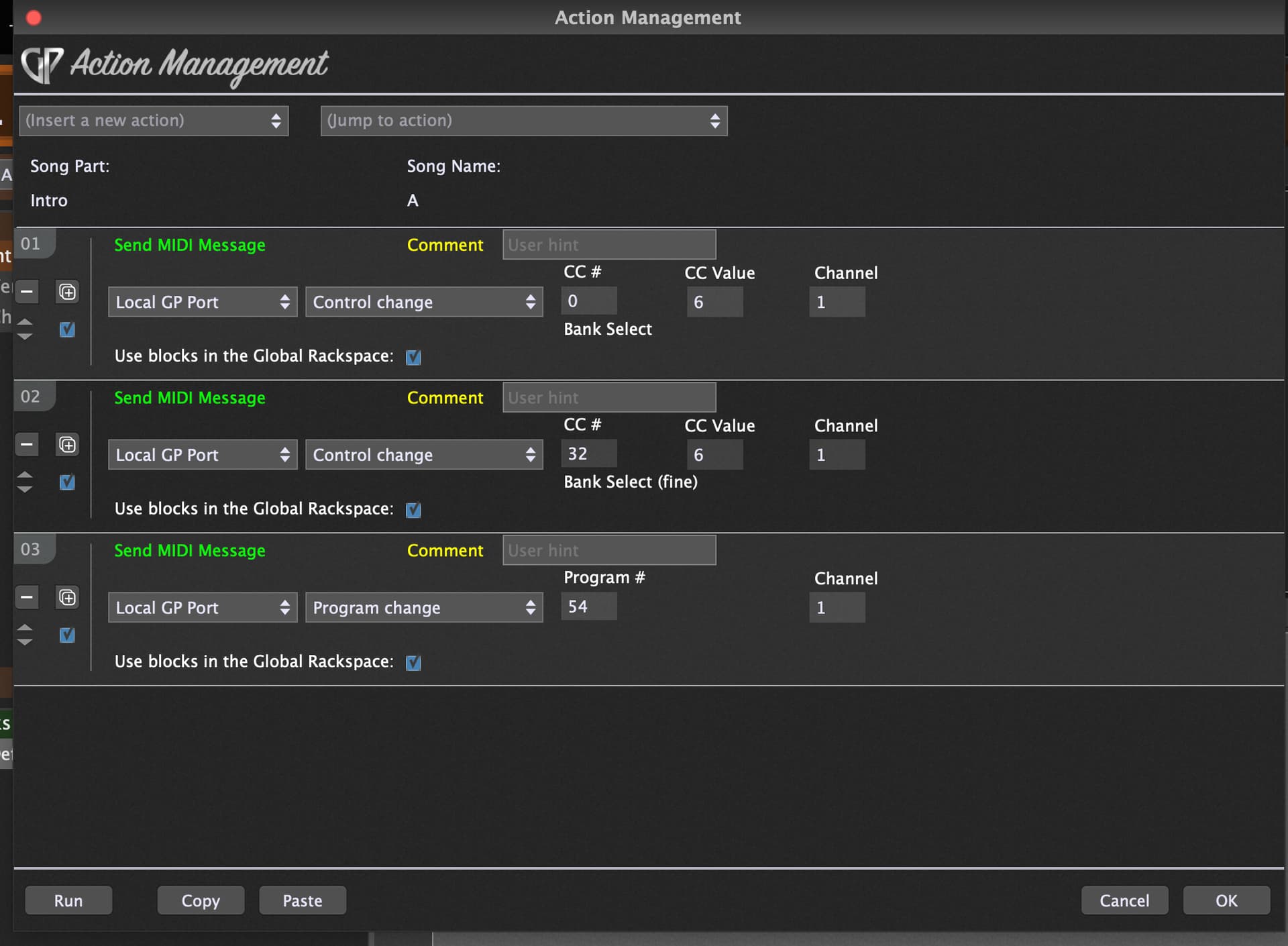This screenshot has width=1288, height=946.
Task: Click the Paste button
Action: coord(303,900)
